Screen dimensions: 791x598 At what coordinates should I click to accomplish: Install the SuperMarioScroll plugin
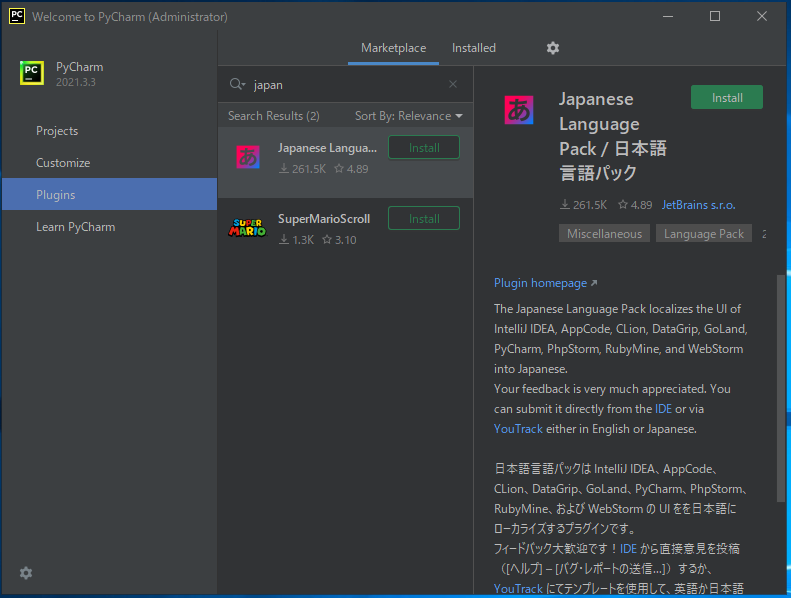pos(424,219)
